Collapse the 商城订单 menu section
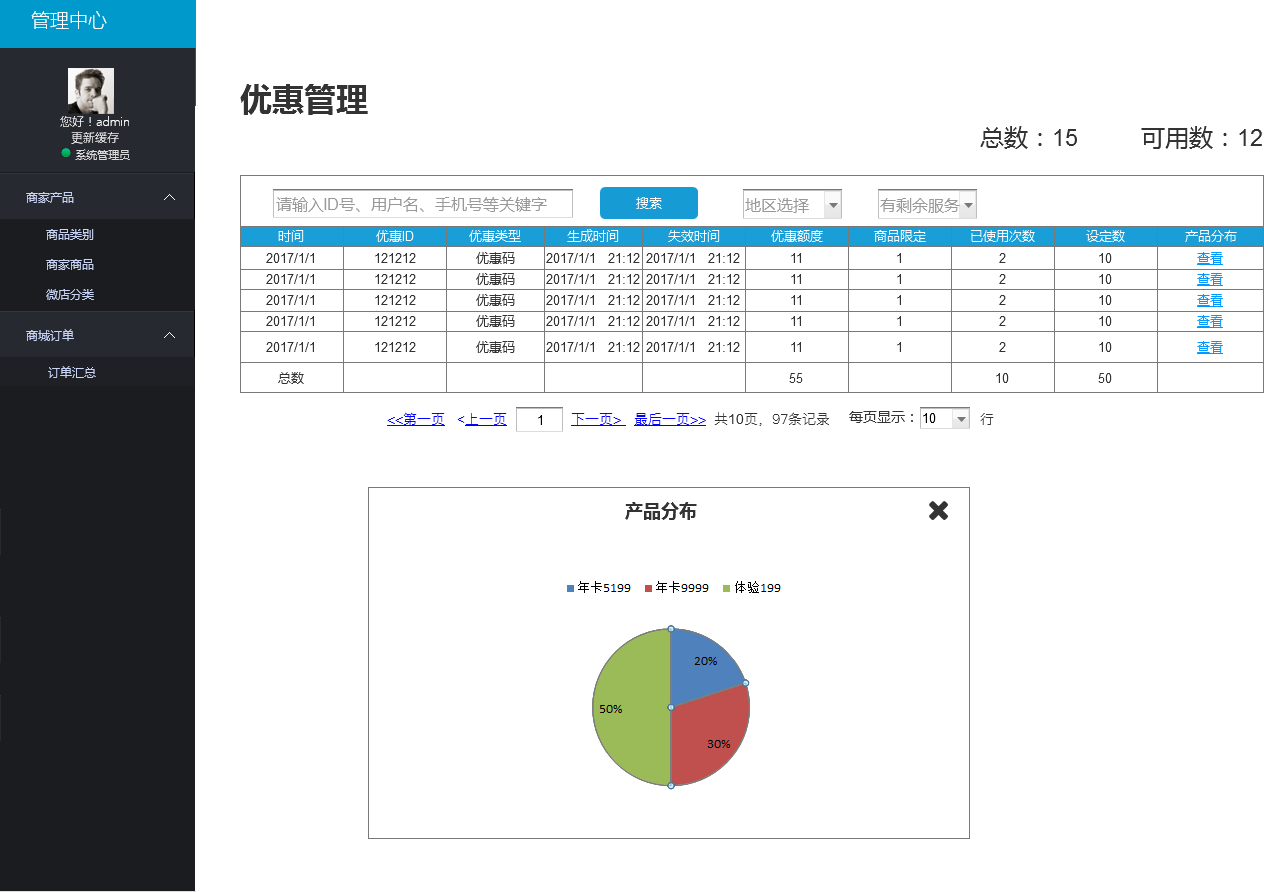The image size is (1264, 892). click(170, 336)
